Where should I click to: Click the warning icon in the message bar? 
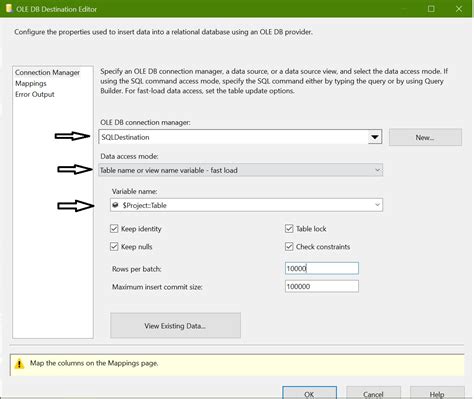pos(19,364)
